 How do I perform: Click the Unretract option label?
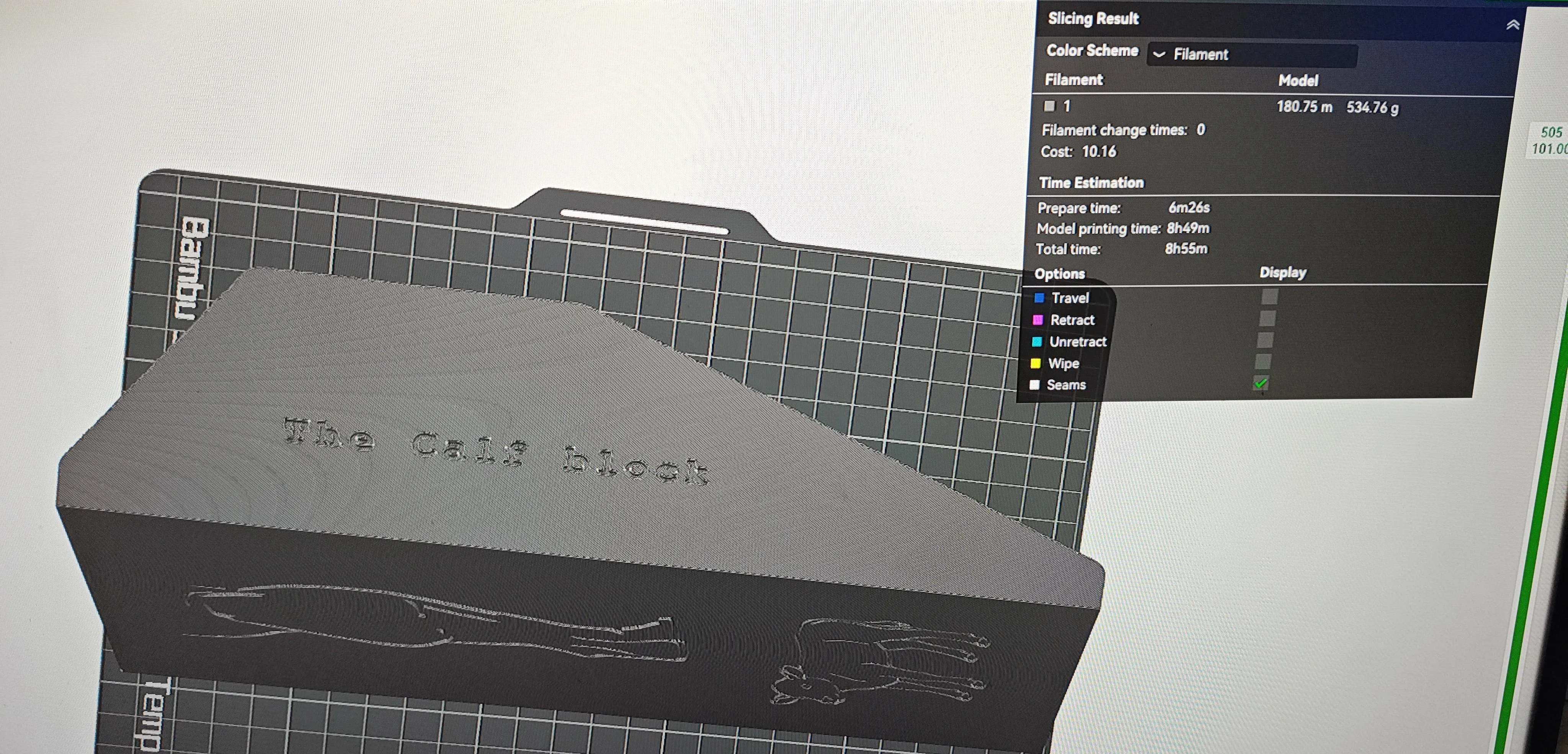pos(1077,342)
